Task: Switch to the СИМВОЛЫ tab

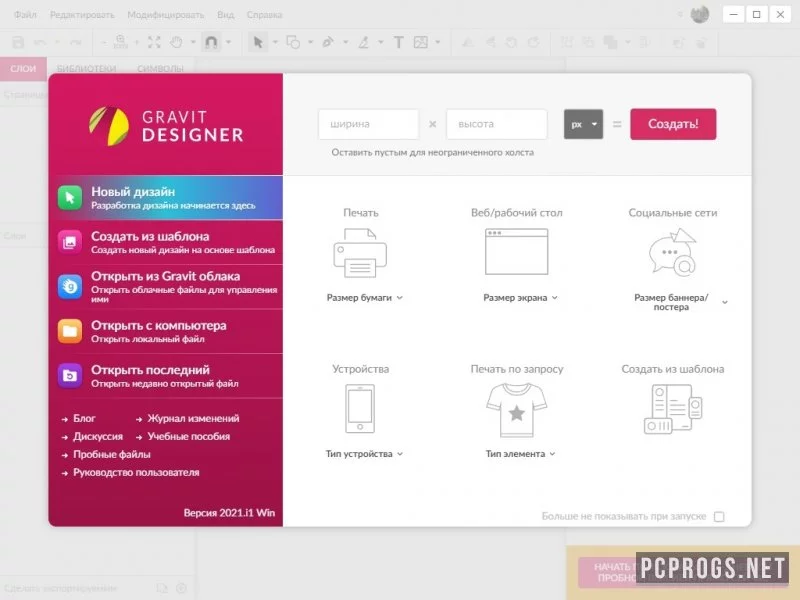Action: point(160,69)
